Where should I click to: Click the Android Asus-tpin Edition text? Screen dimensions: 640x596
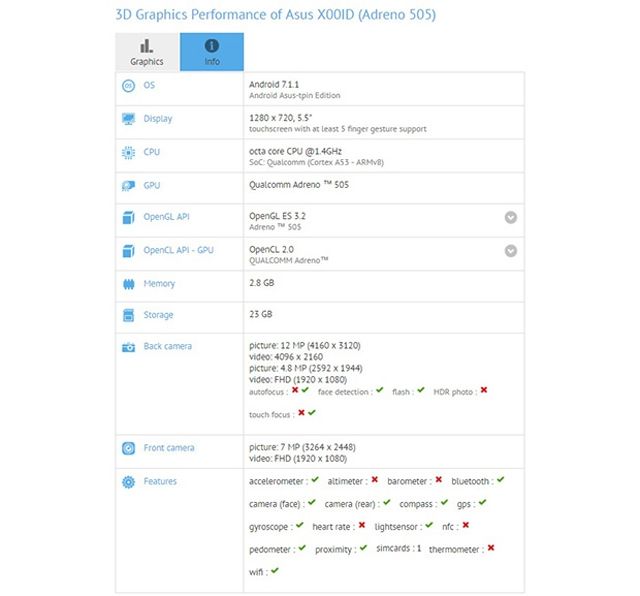[295, 96]
